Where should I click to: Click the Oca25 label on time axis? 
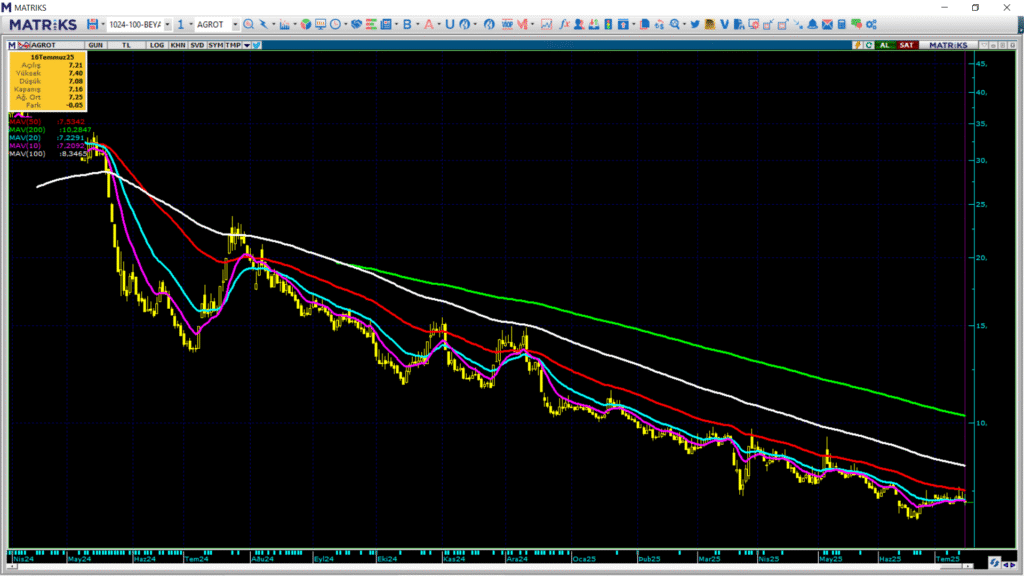584,559
